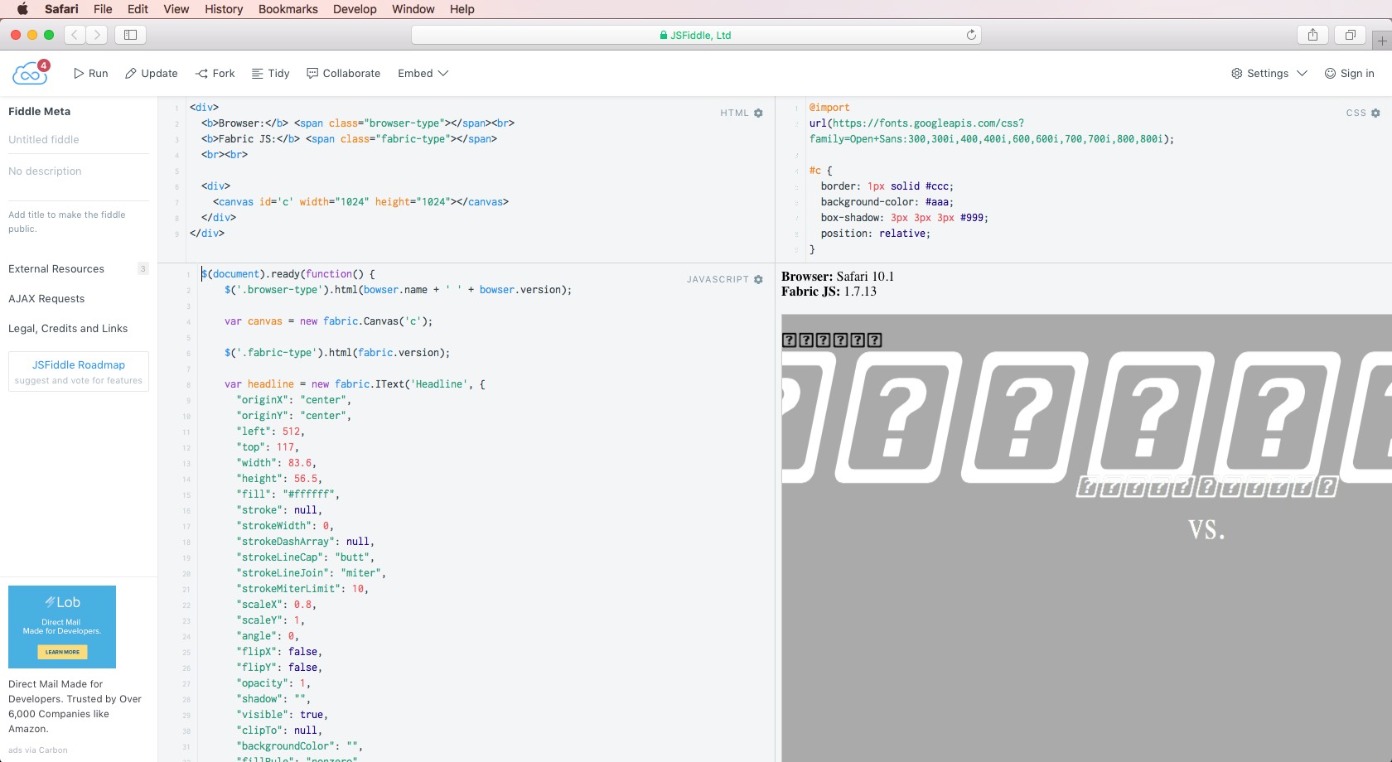Open the Edit menu
The width and height of the screenshot is (1392, 762).
[x=138, y=9]
